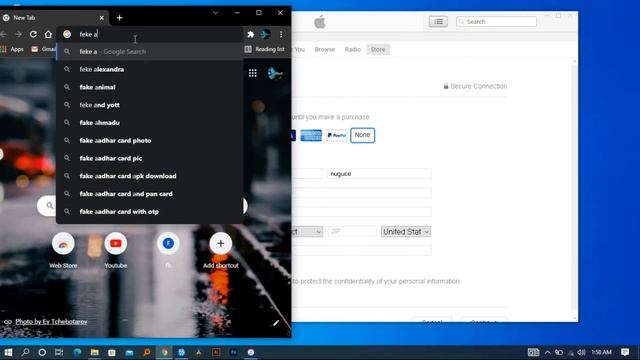The image size is (640, 360).
Task: Open Chrome three-dot menu
Action: click(x=281, y=35)
